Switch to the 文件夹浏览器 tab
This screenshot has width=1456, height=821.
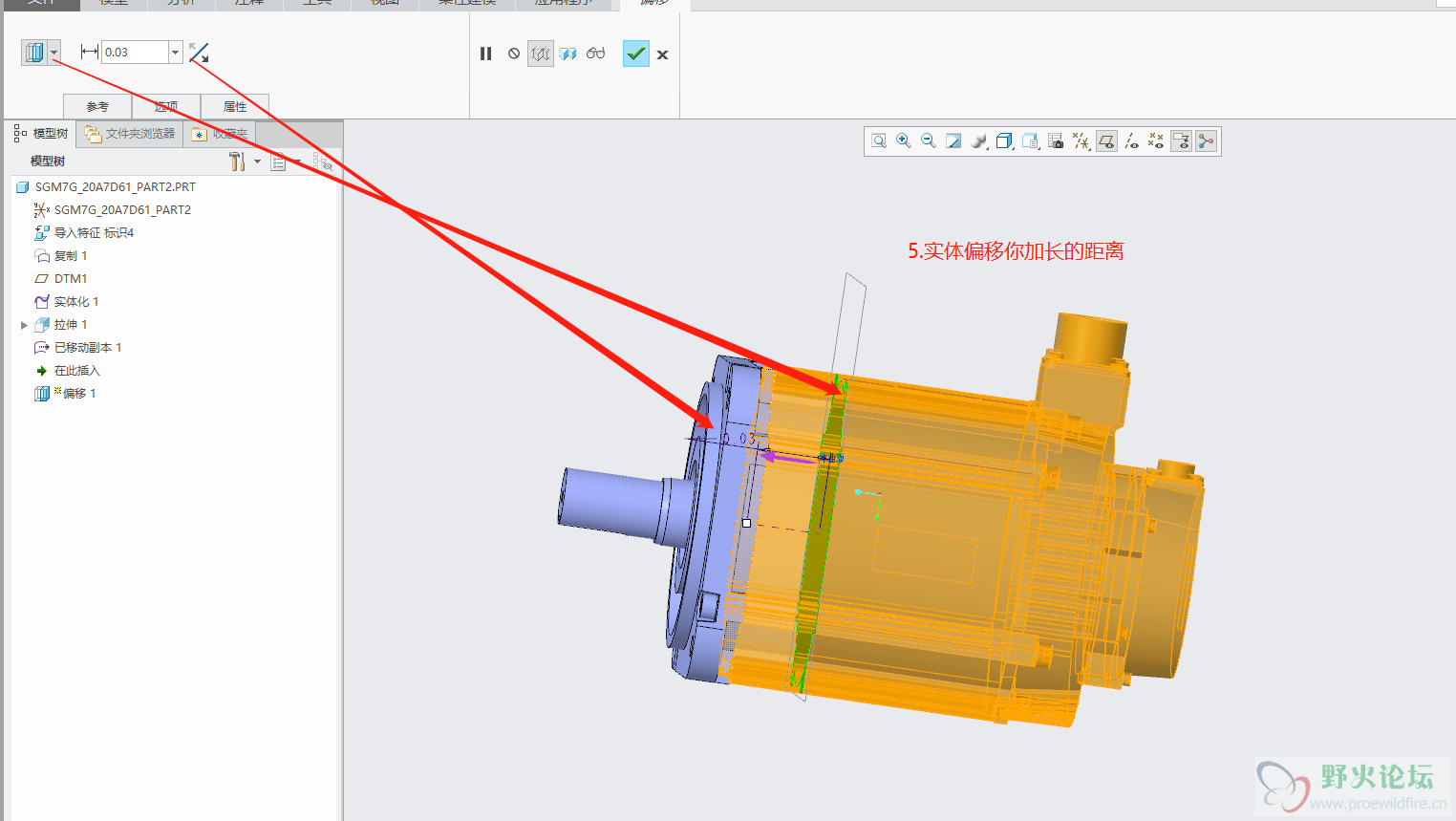130,134
